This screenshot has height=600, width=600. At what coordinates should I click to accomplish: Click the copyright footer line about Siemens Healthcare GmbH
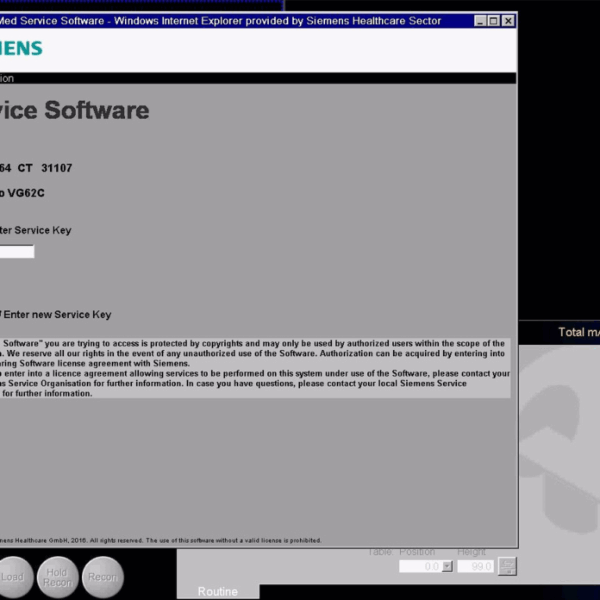coord(160,540)
